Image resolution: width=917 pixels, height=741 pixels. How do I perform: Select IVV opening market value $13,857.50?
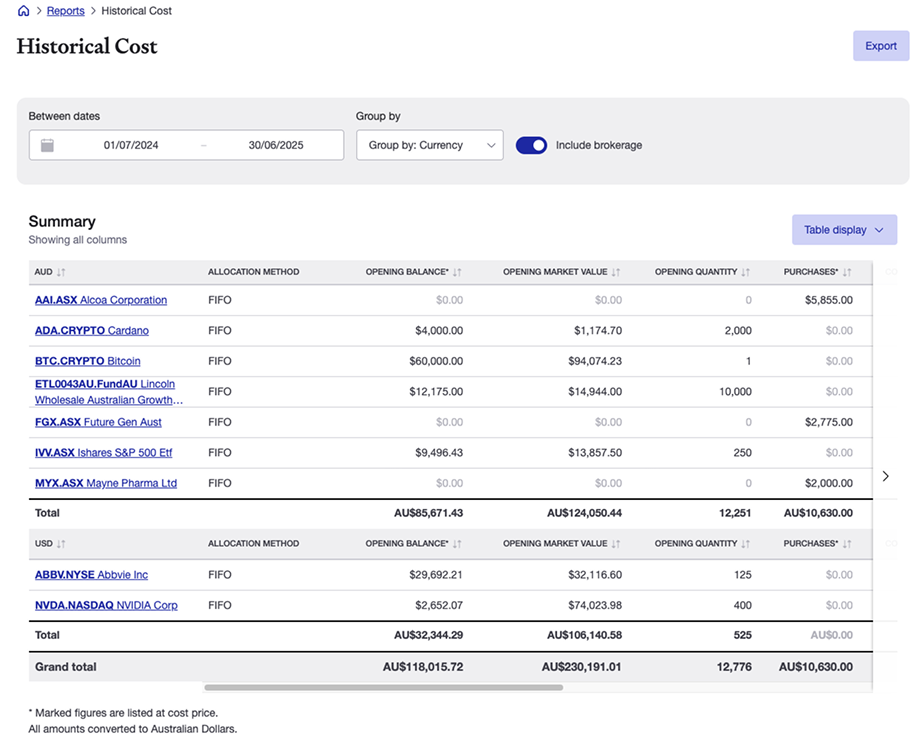[x=595, y=453]
